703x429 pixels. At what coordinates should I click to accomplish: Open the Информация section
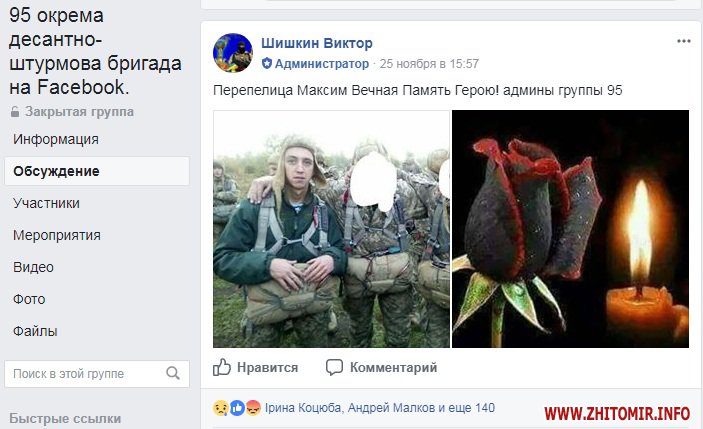(56, 139)
